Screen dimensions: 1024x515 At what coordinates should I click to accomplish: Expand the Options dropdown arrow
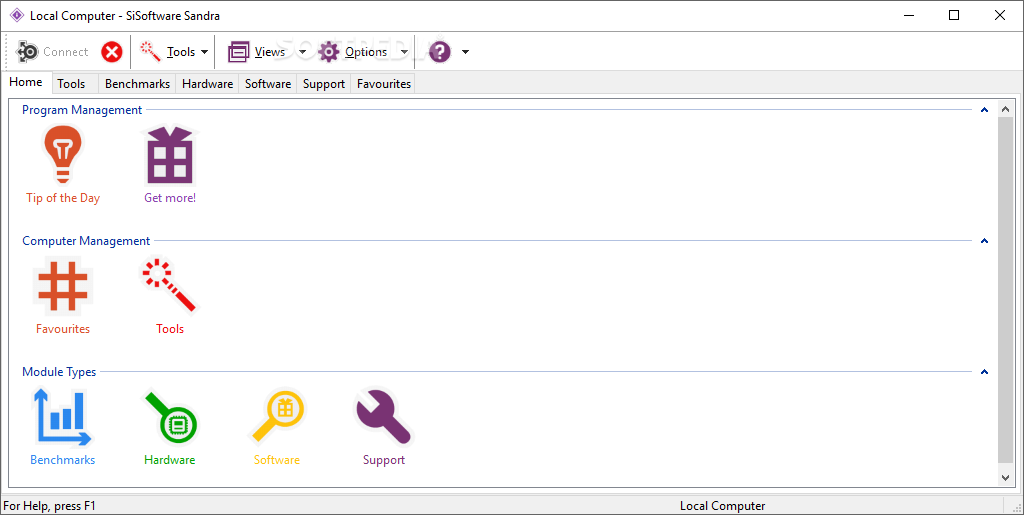[x=404, y=52]
